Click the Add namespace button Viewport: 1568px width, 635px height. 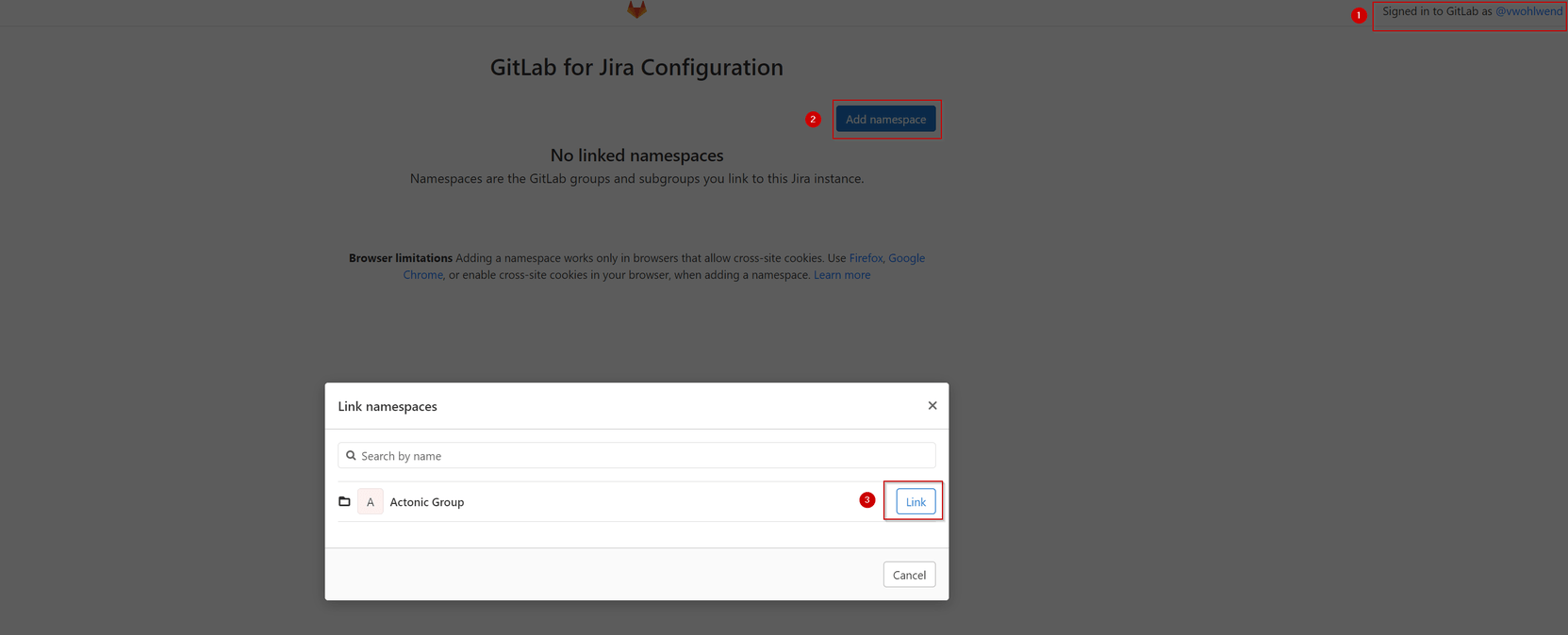click(x=885, y=119)
